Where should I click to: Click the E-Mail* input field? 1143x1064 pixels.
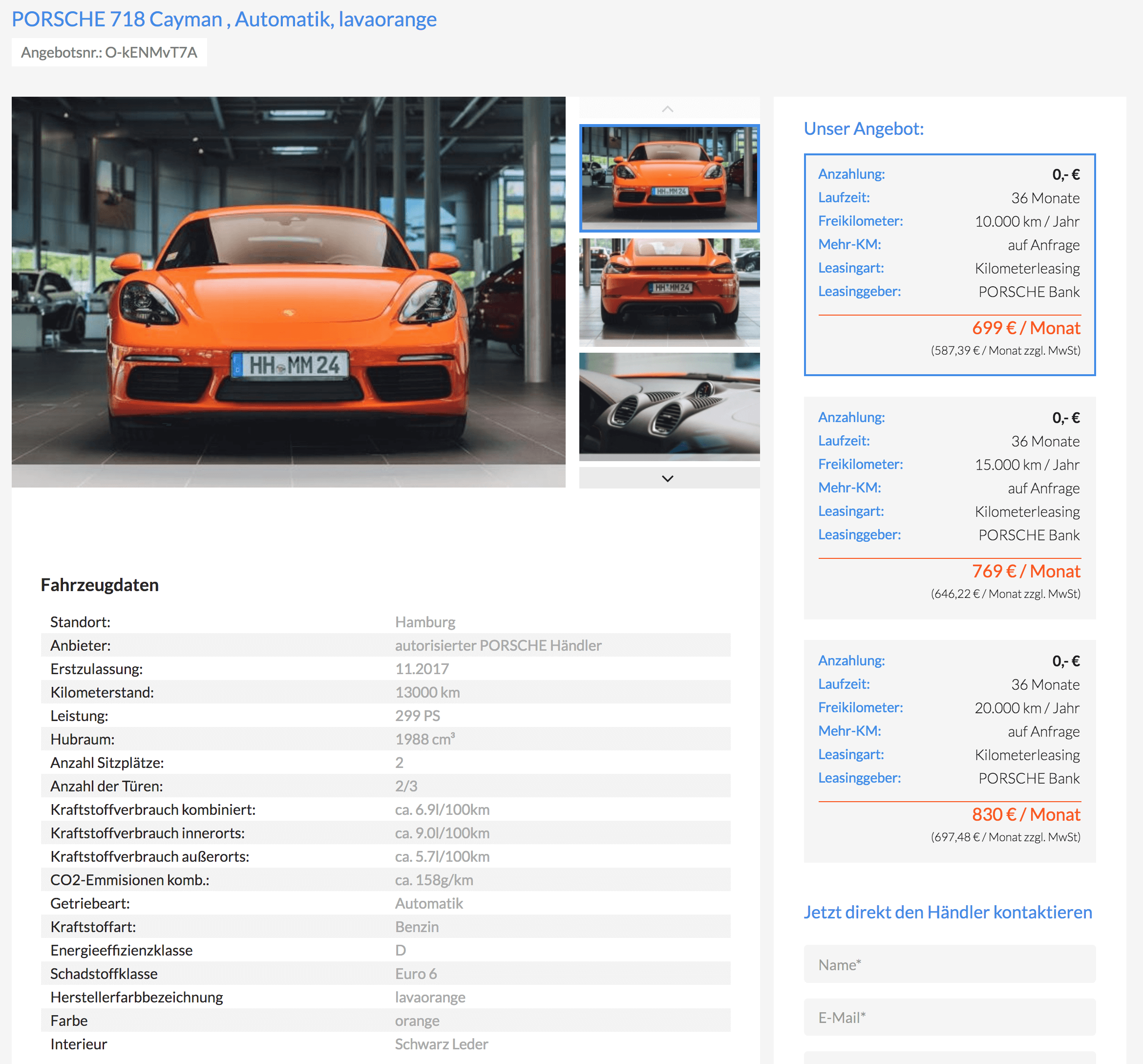coord(950,1017)
